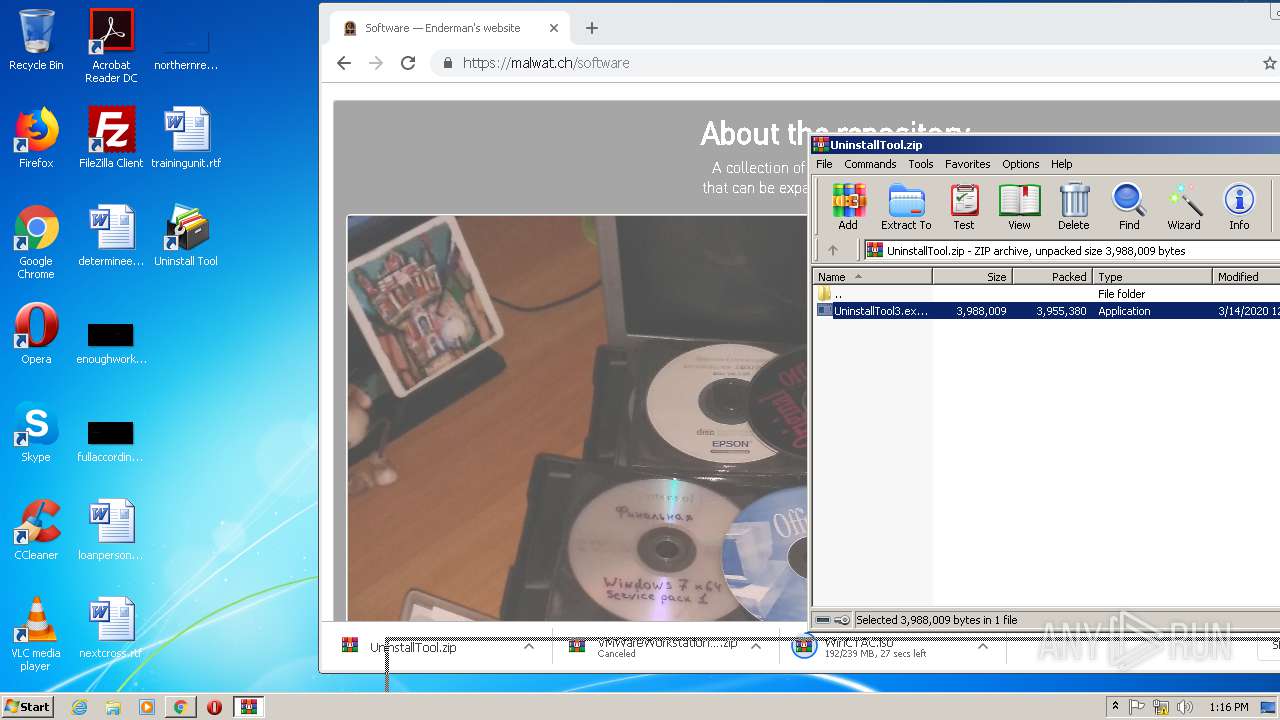Switch to Software — Enderman's website tab
Viewport: 1280px width, 720px height.
tap(450, 28)
